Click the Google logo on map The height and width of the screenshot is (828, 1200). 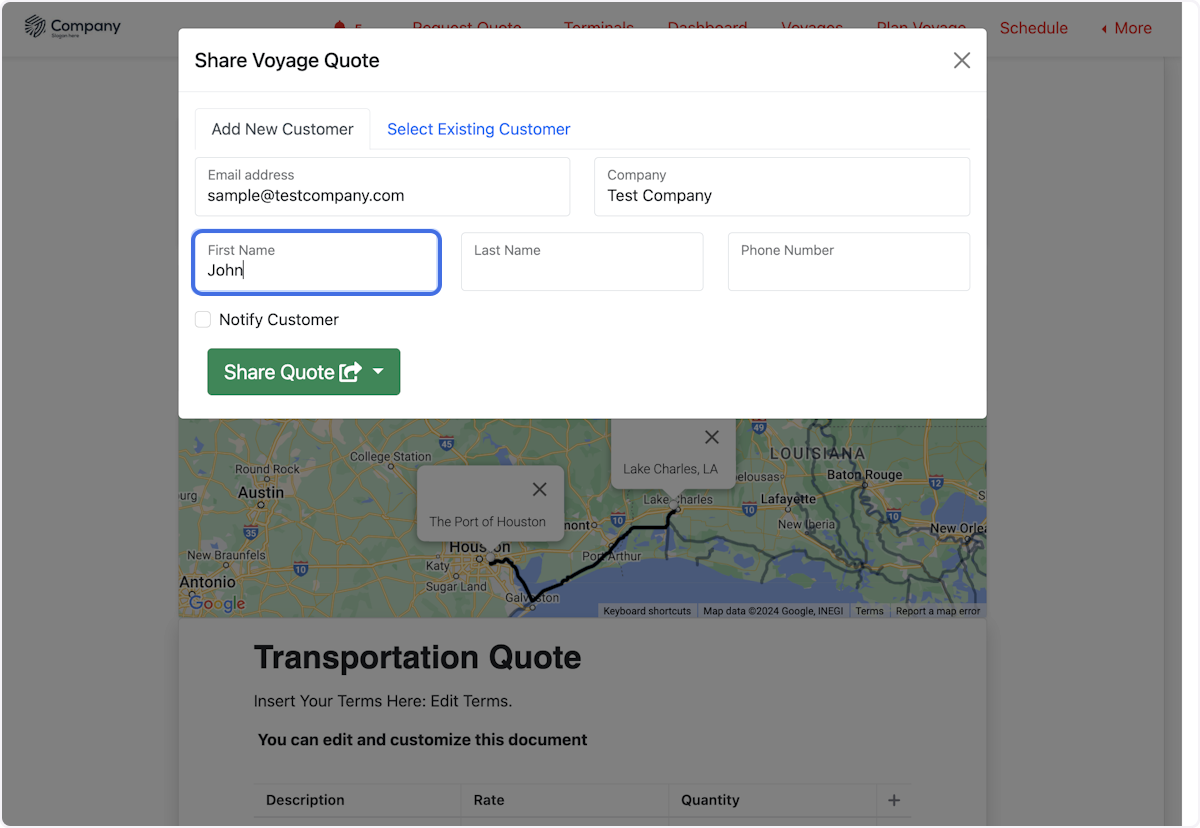(217, 603)
